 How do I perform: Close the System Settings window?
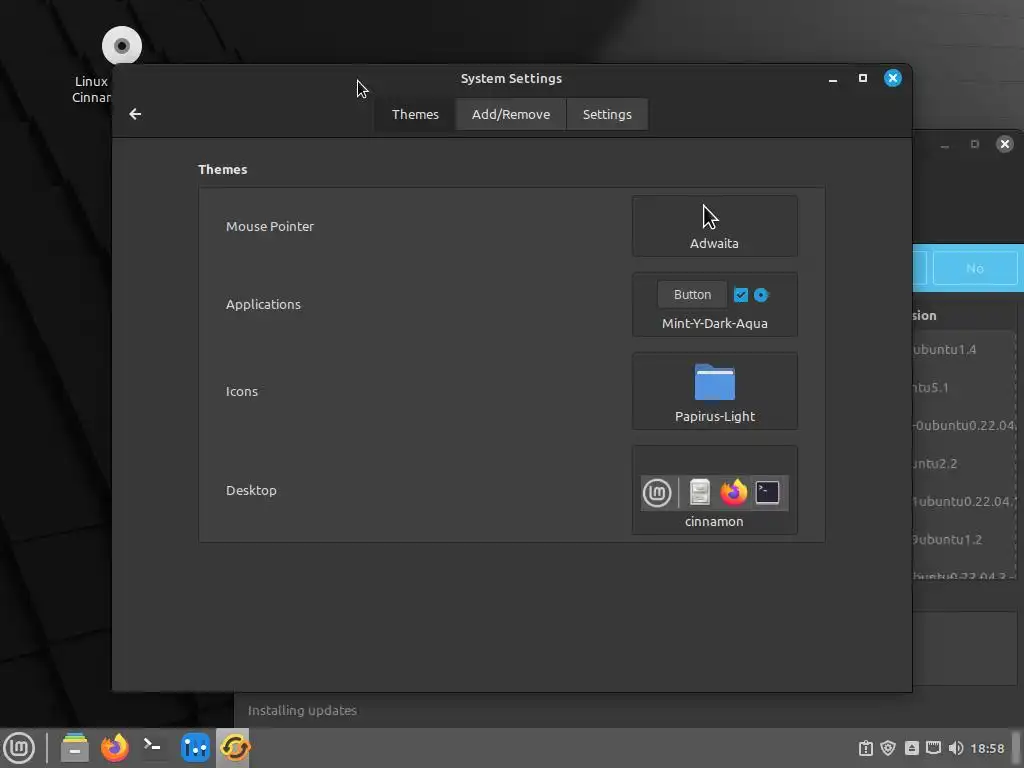[x=893, y=78]
